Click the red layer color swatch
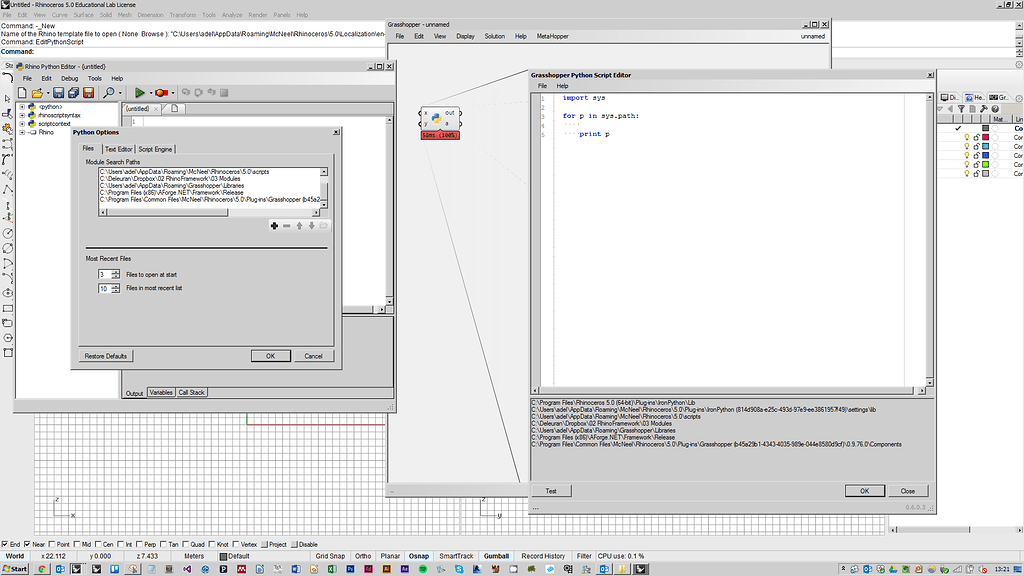Viewport: 1024px width, 576px height. 985,138
